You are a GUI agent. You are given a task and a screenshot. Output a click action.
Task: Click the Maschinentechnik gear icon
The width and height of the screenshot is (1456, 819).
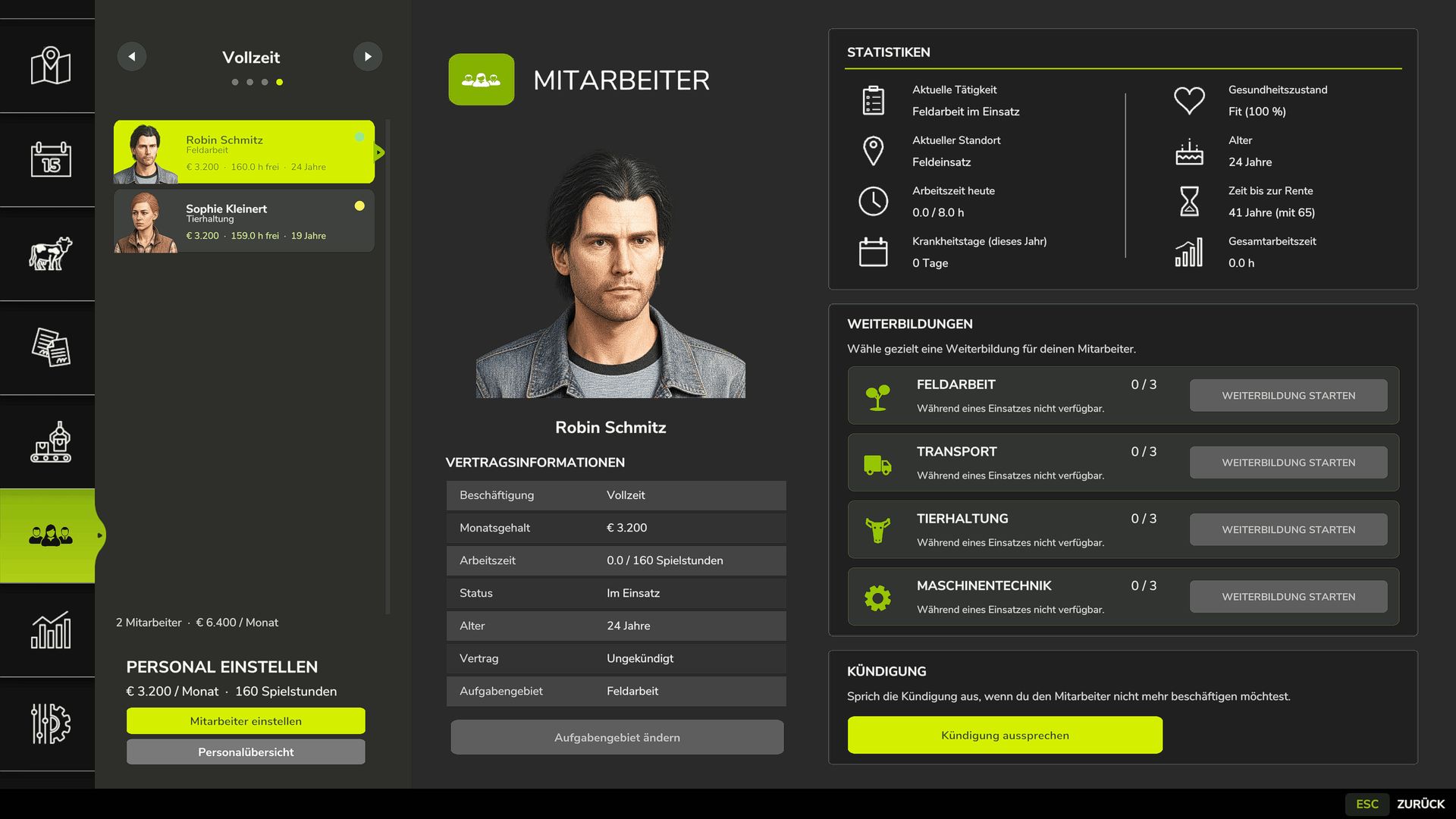click(877, 598)
